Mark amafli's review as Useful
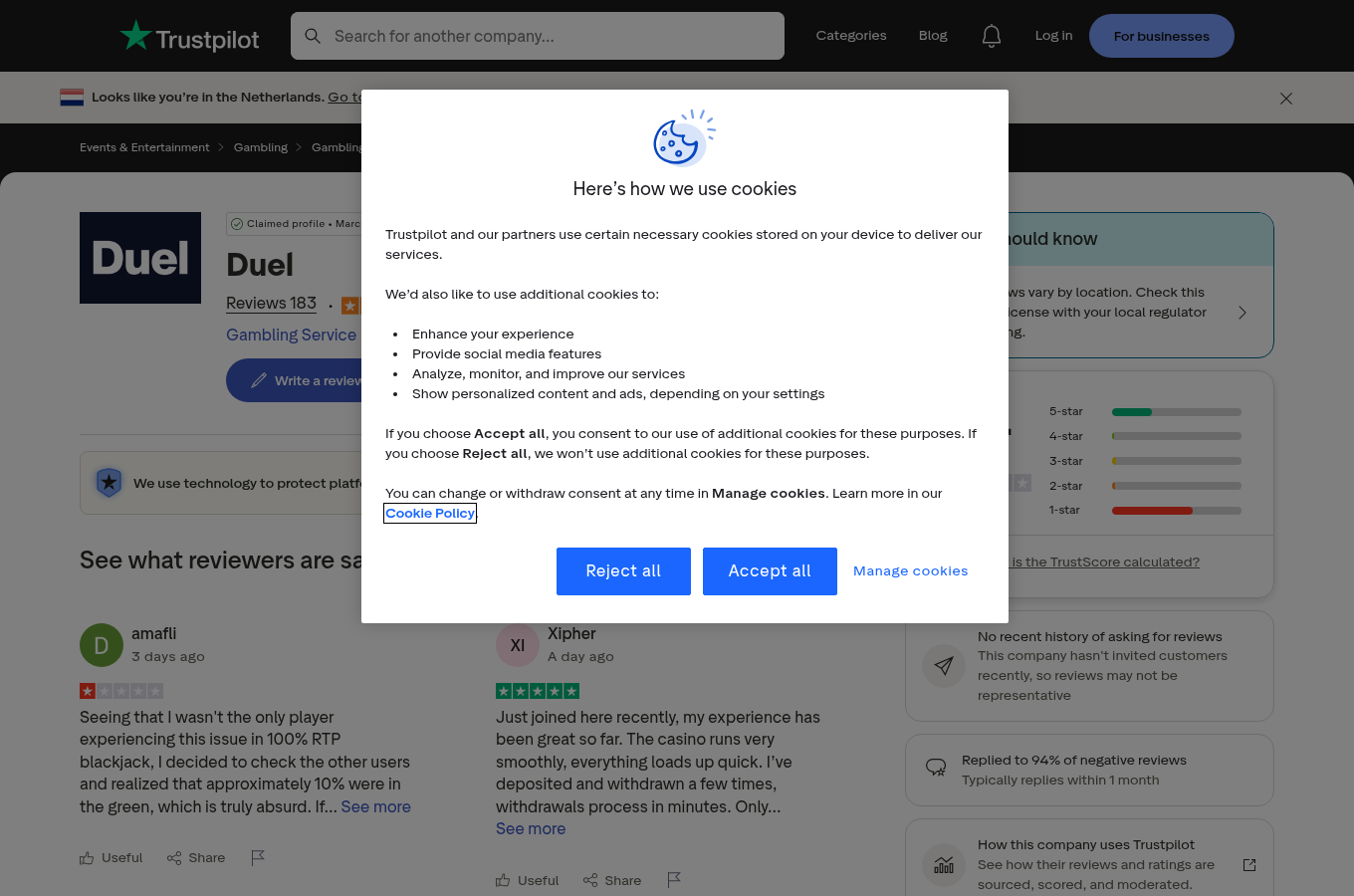The width and height of the screenshot is (1354, 896). (x=112, y=857)
